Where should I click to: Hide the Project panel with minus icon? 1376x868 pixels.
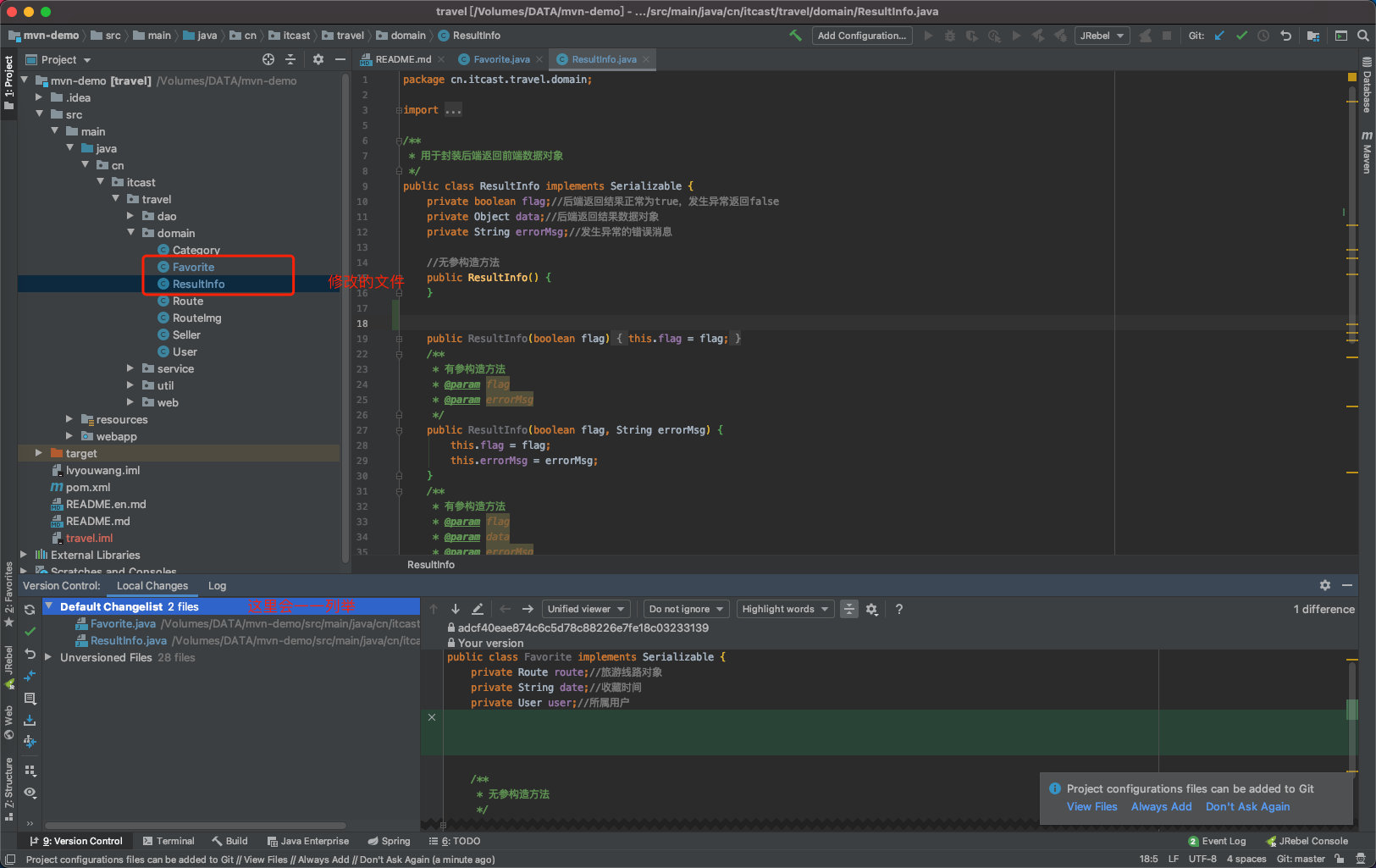click(x=340, y=59)
